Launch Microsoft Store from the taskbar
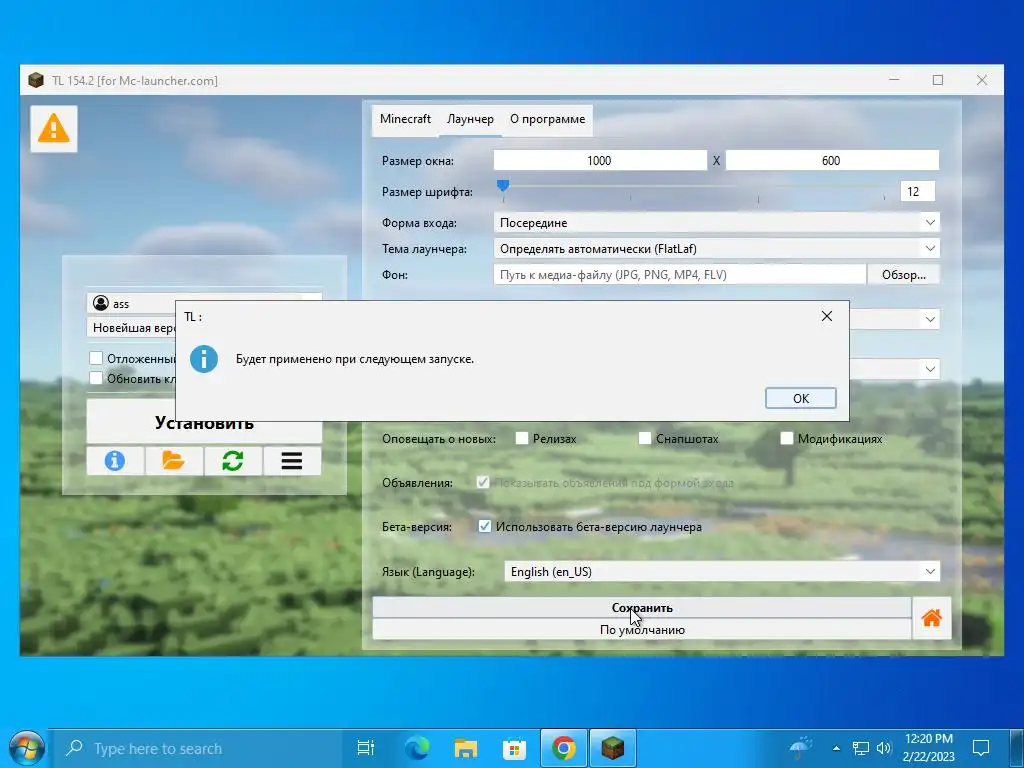This screenshot has width=1024, height=768. 515,748
